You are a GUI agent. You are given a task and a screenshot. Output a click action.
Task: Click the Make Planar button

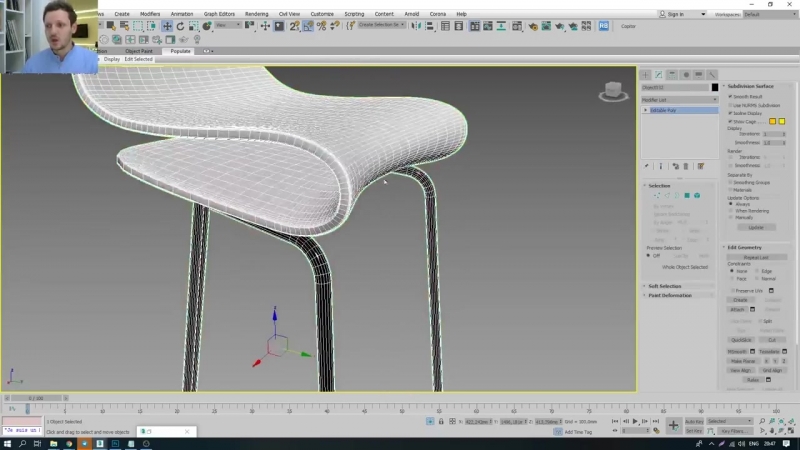[x=743, y=361]
